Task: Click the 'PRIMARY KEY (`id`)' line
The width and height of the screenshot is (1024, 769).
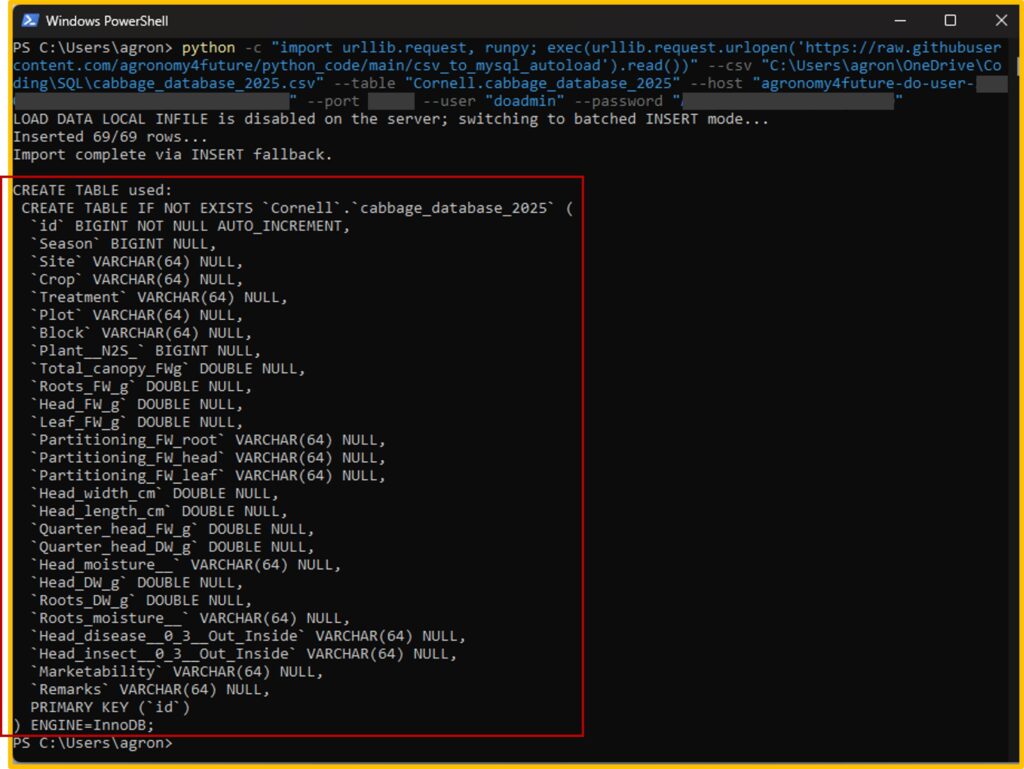Action: coord(110,707)
